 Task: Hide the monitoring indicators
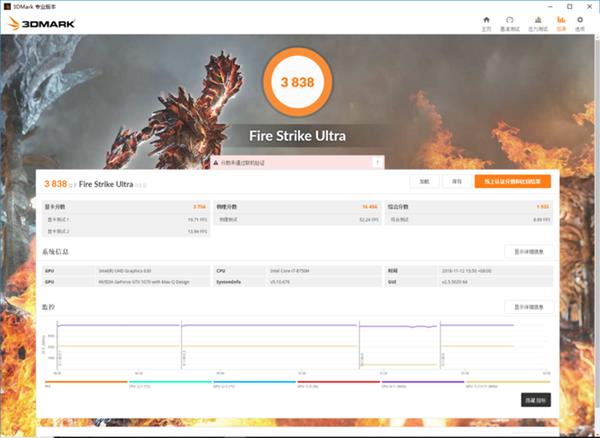coord(535,399)
